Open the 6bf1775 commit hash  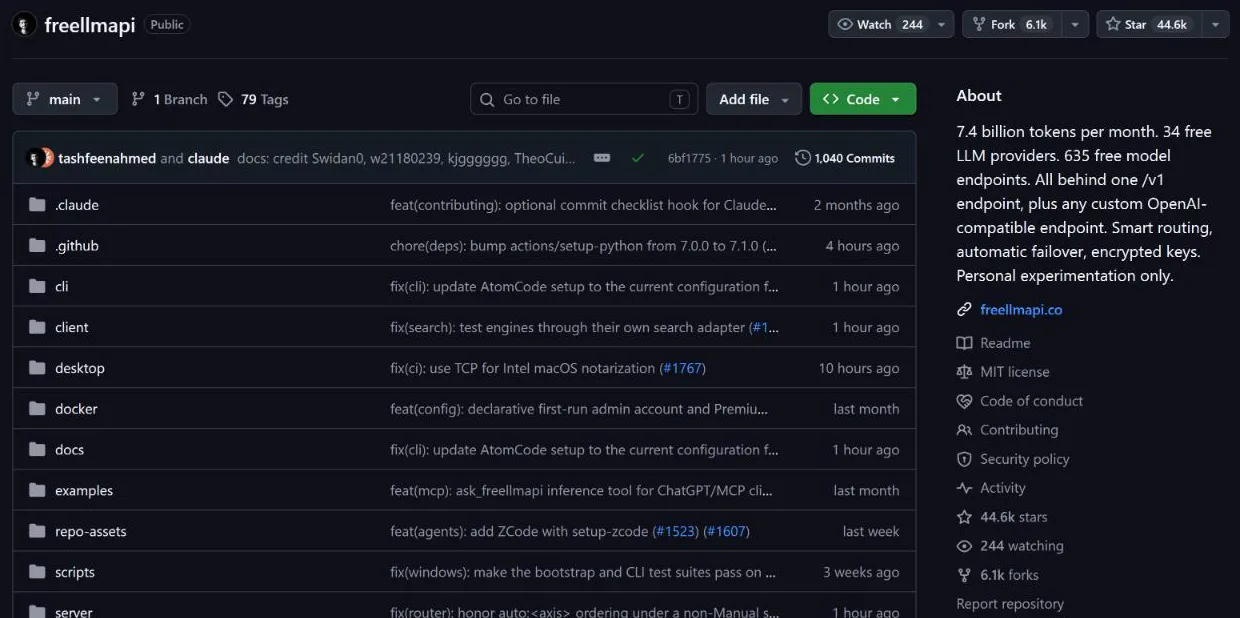tap(689, 158)
